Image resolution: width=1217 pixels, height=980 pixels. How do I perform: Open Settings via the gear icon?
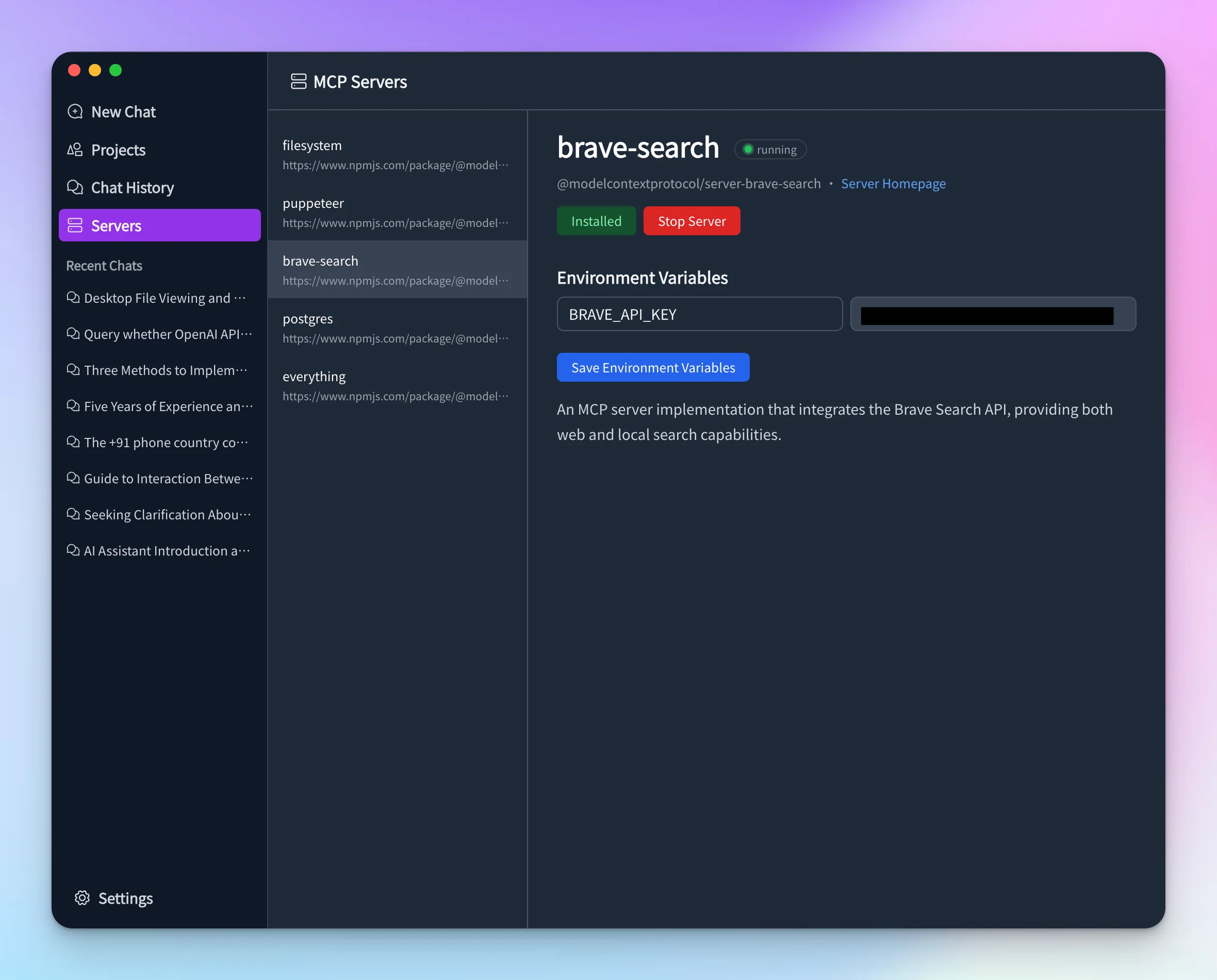pos(82,897)
